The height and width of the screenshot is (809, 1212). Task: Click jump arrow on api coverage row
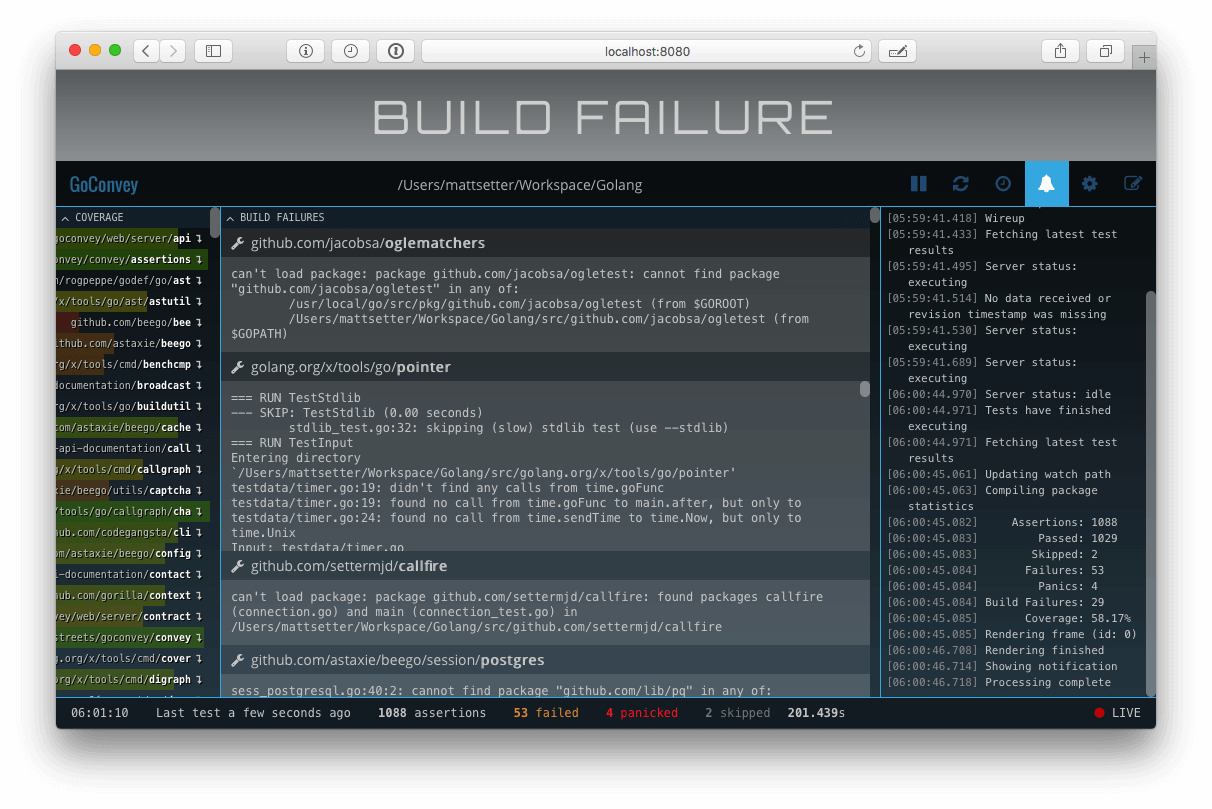(200, 238)
